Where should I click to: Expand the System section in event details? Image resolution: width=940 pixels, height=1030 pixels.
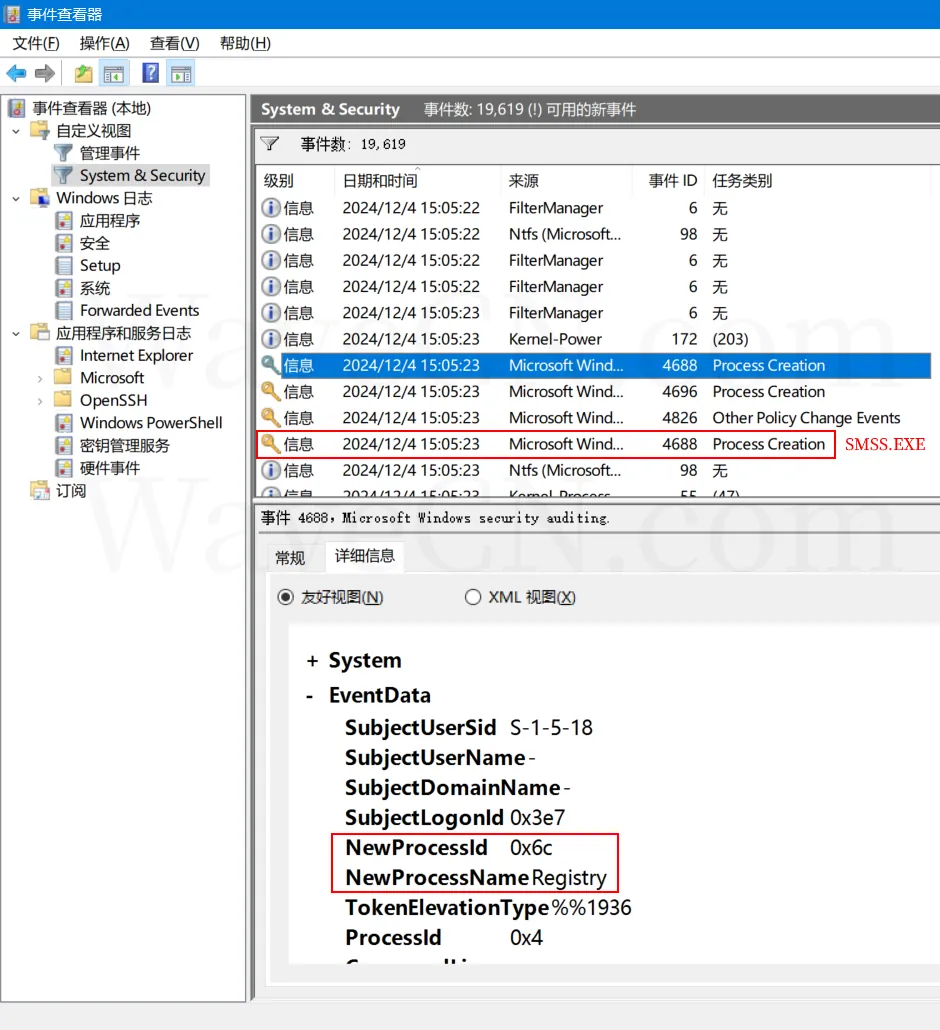312,661
